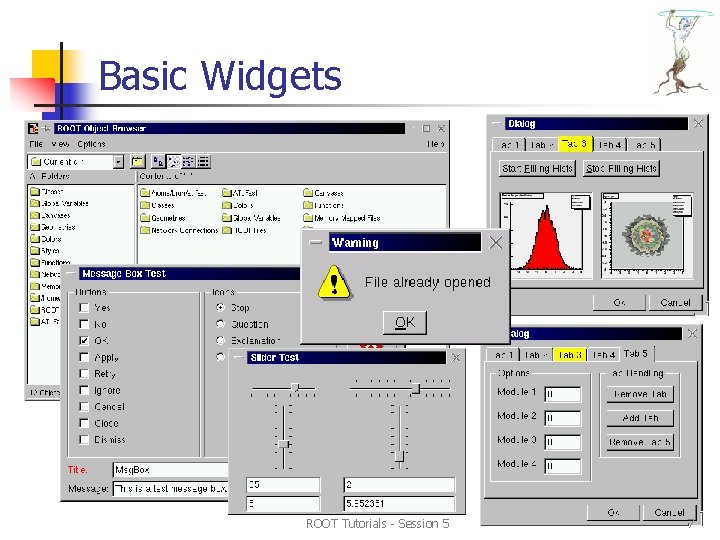This screenshot has width=720, height=540.
Task: Switch browser to details view icon
Action: click(x=203, y=162)
